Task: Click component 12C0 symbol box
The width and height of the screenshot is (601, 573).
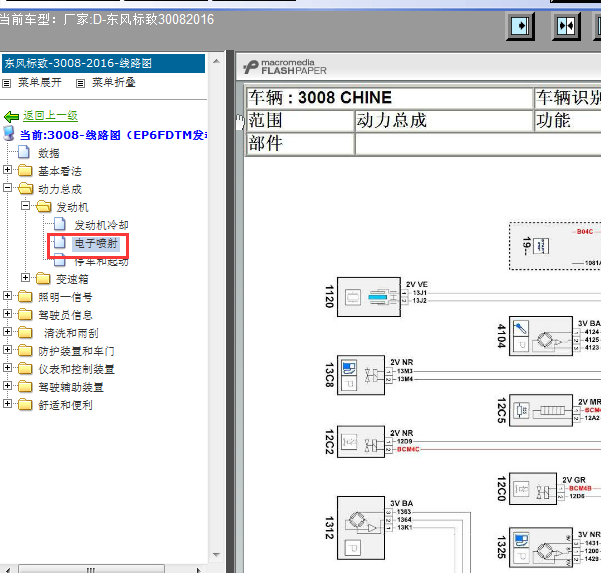Action: [x=533, y=489]
